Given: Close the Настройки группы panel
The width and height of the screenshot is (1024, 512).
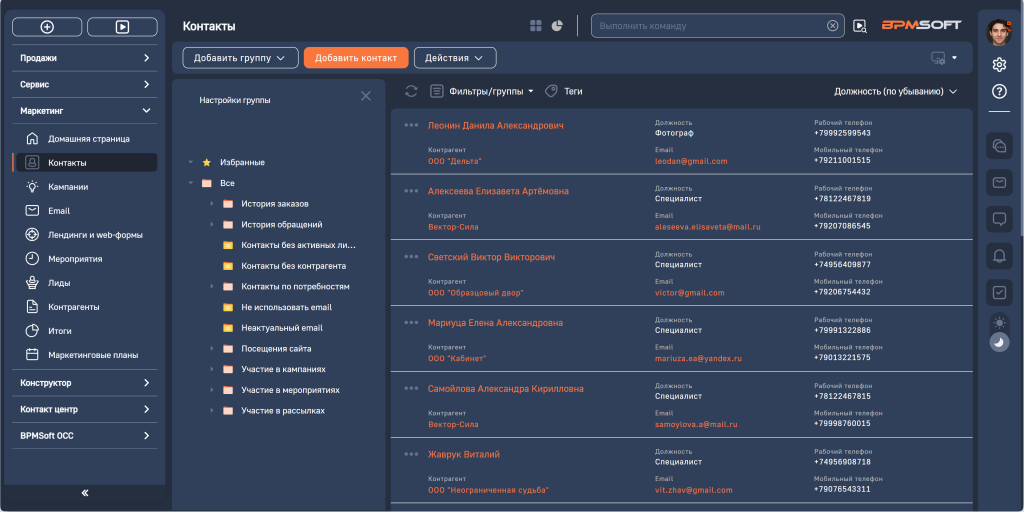Looking at the screenshot, I should point(365,96).
